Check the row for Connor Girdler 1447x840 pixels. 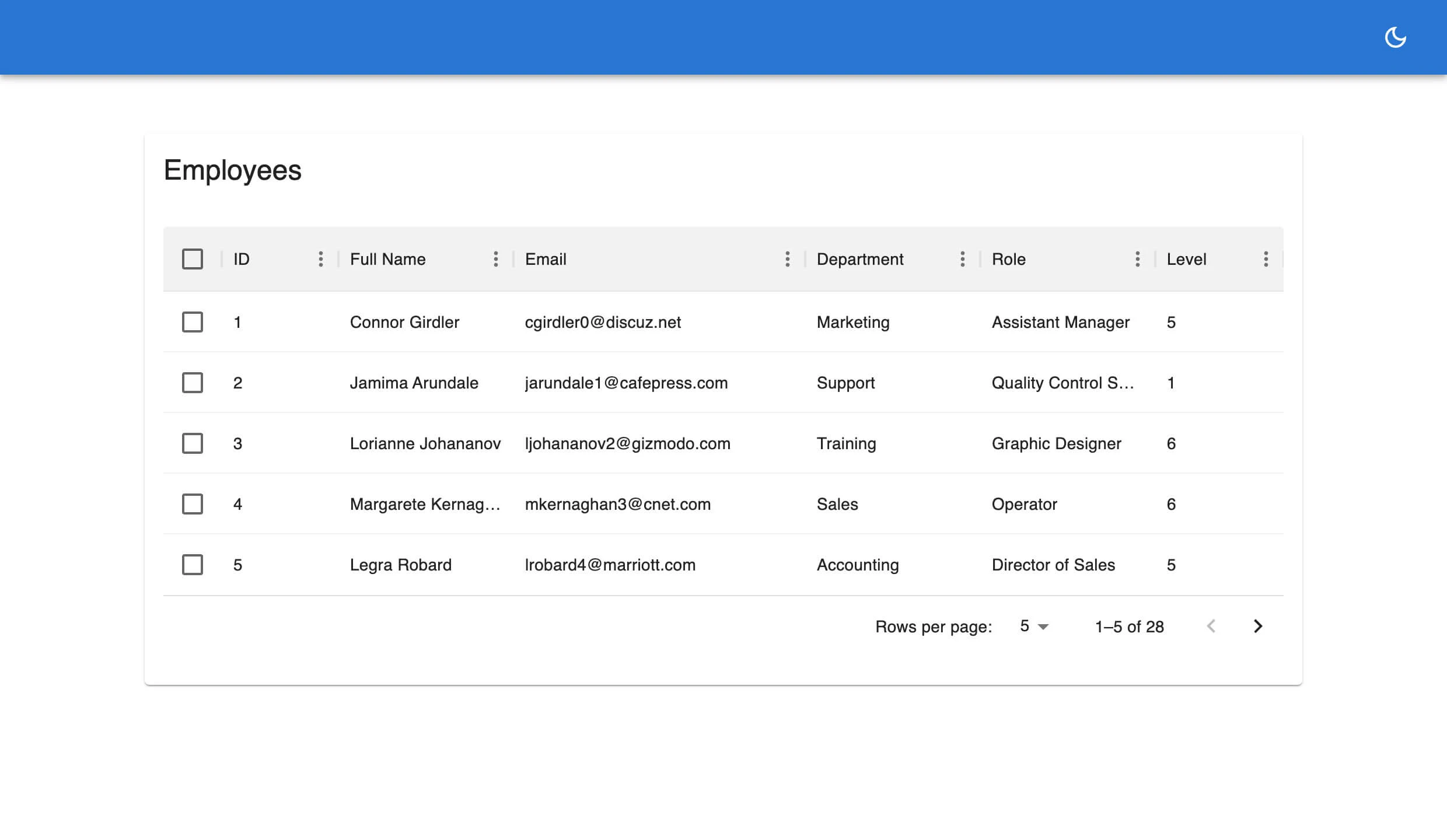pos(193,322)
